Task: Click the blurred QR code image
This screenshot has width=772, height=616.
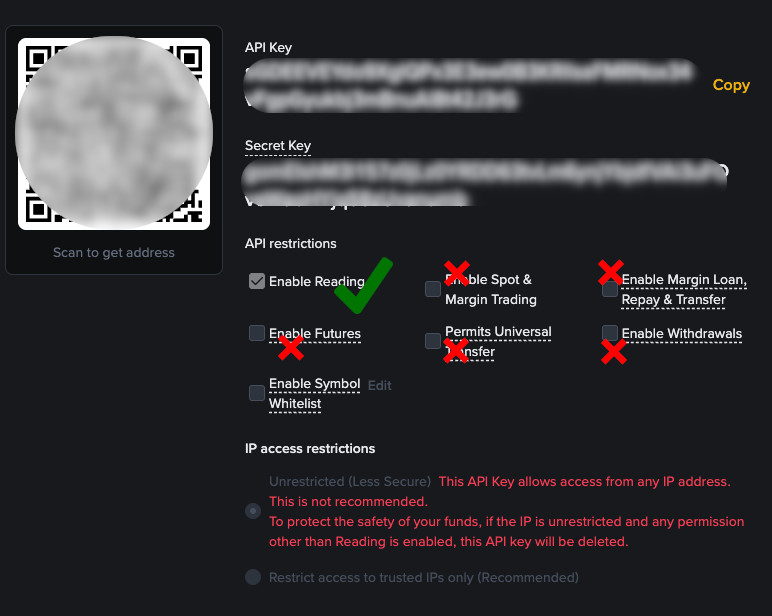Action: pyautogui.click(x=114, y=133)
